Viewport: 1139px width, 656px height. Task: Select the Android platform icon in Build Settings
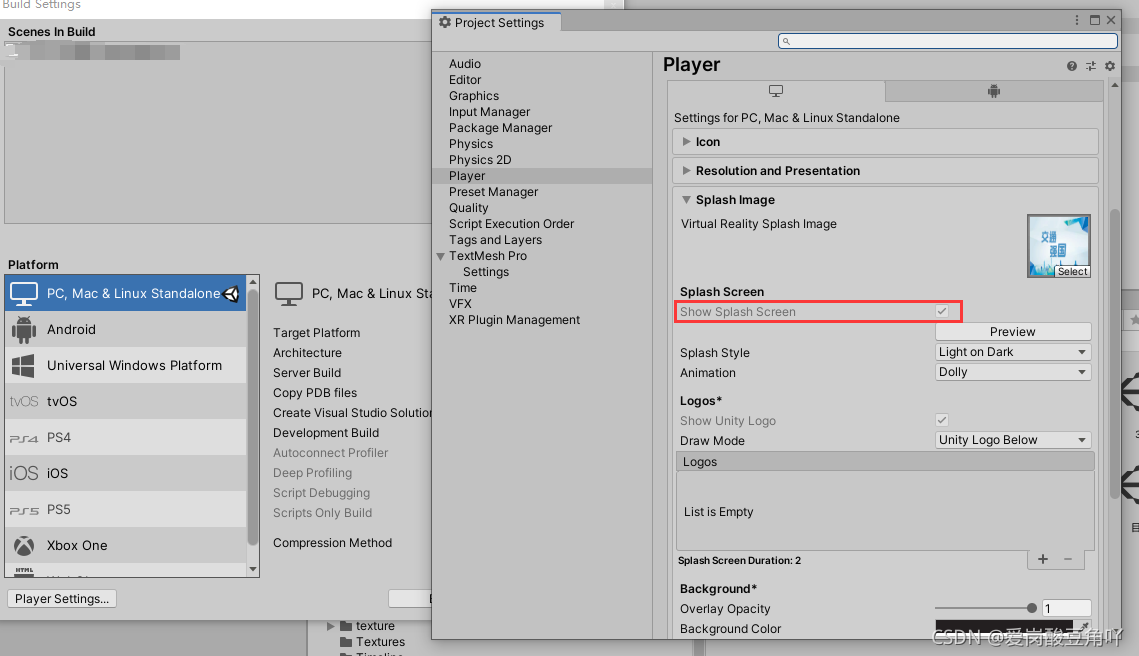pyautogui.click(x=24, y=330)
